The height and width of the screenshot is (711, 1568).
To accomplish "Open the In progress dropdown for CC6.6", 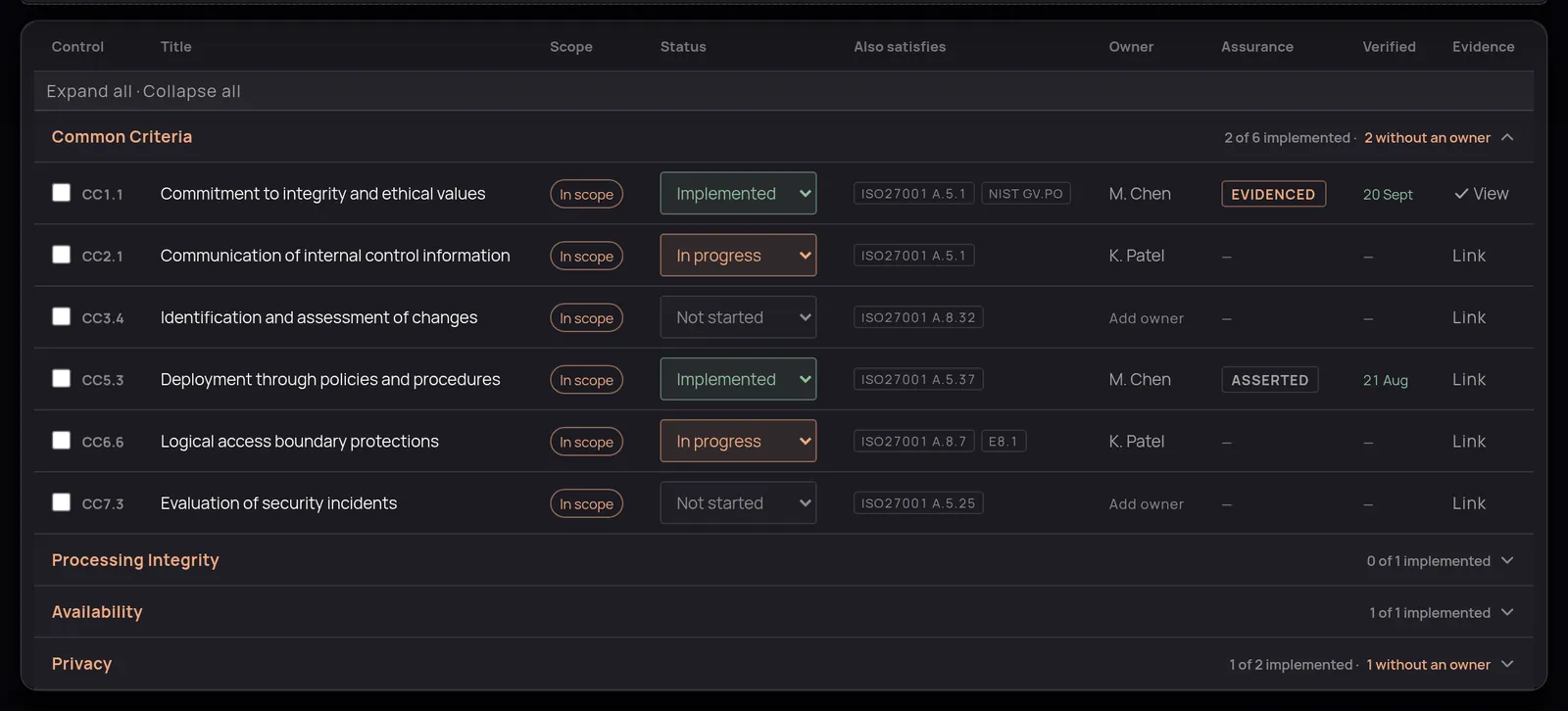I will (738, 441).
